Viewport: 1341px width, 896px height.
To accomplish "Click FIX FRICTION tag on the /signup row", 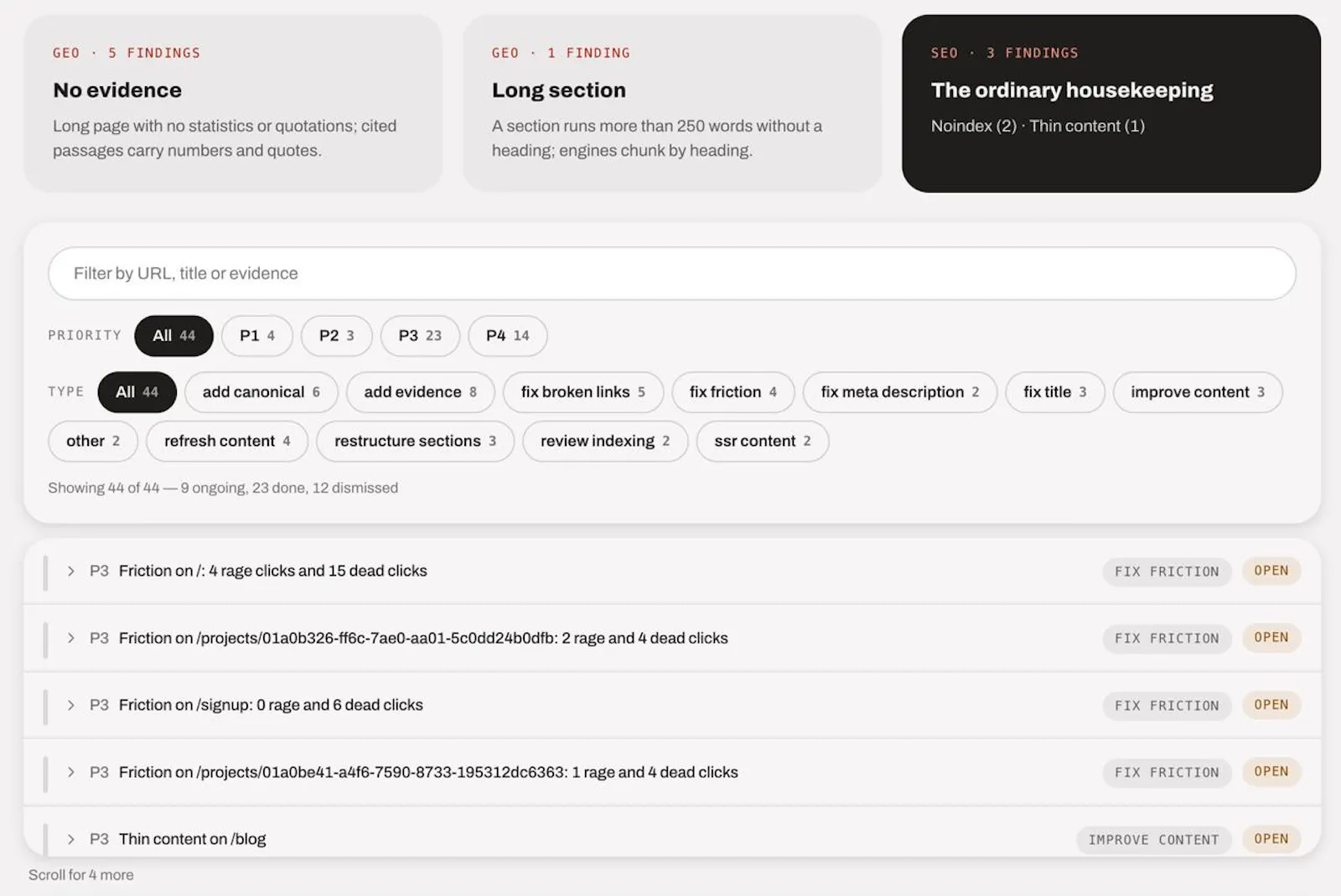I will pyautogui.click(x=1167, y=706).
